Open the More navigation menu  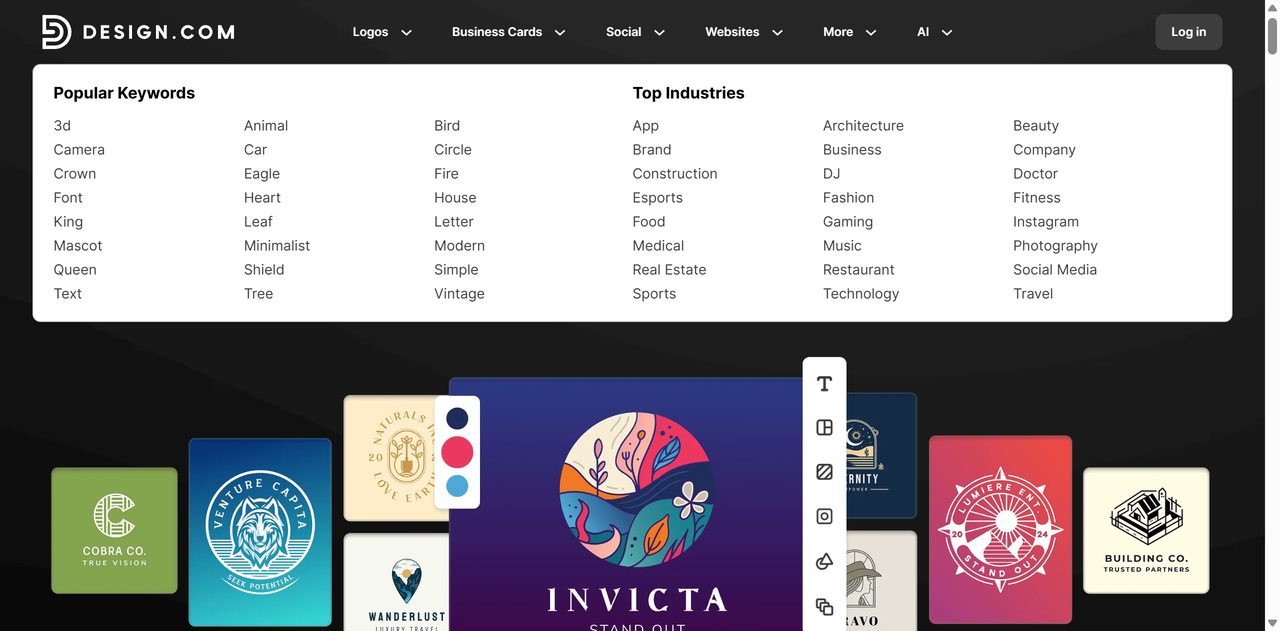click(x=849, y=32)
